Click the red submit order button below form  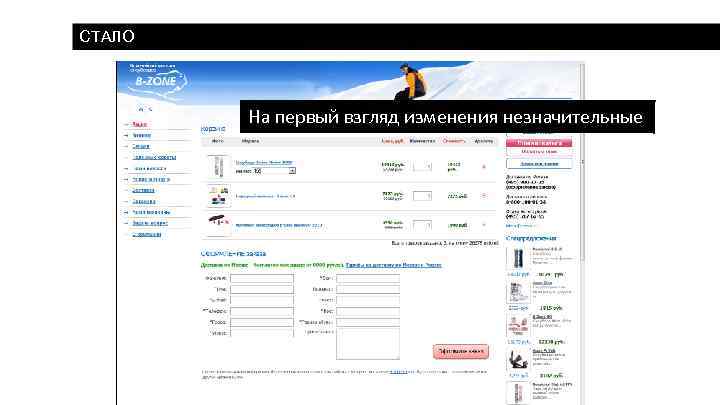[461, 351]
